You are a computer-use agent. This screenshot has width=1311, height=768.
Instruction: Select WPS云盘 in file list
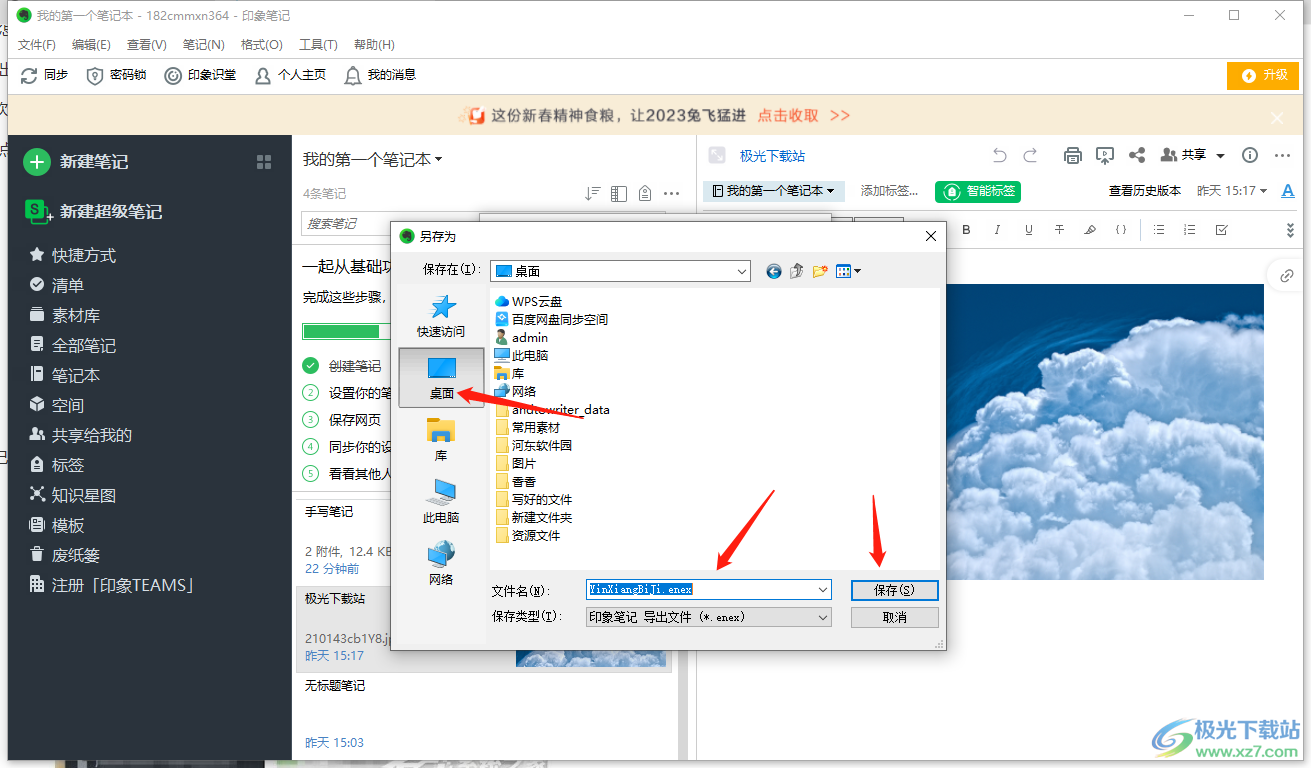[x=528, y=301]
